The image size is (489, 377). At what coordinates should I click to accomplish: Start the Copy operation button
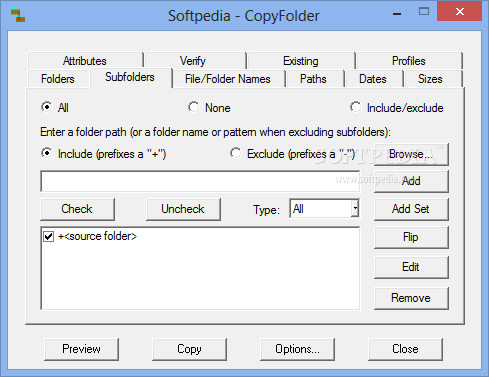[189, 349]
